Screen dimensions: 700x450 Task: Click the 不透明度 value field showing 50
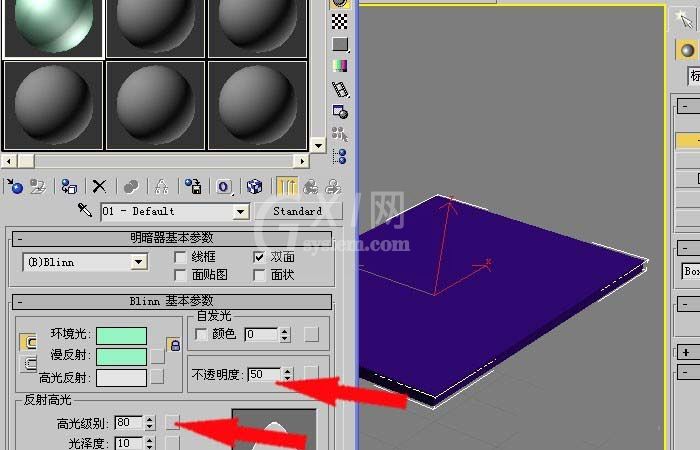click(265, 374)
